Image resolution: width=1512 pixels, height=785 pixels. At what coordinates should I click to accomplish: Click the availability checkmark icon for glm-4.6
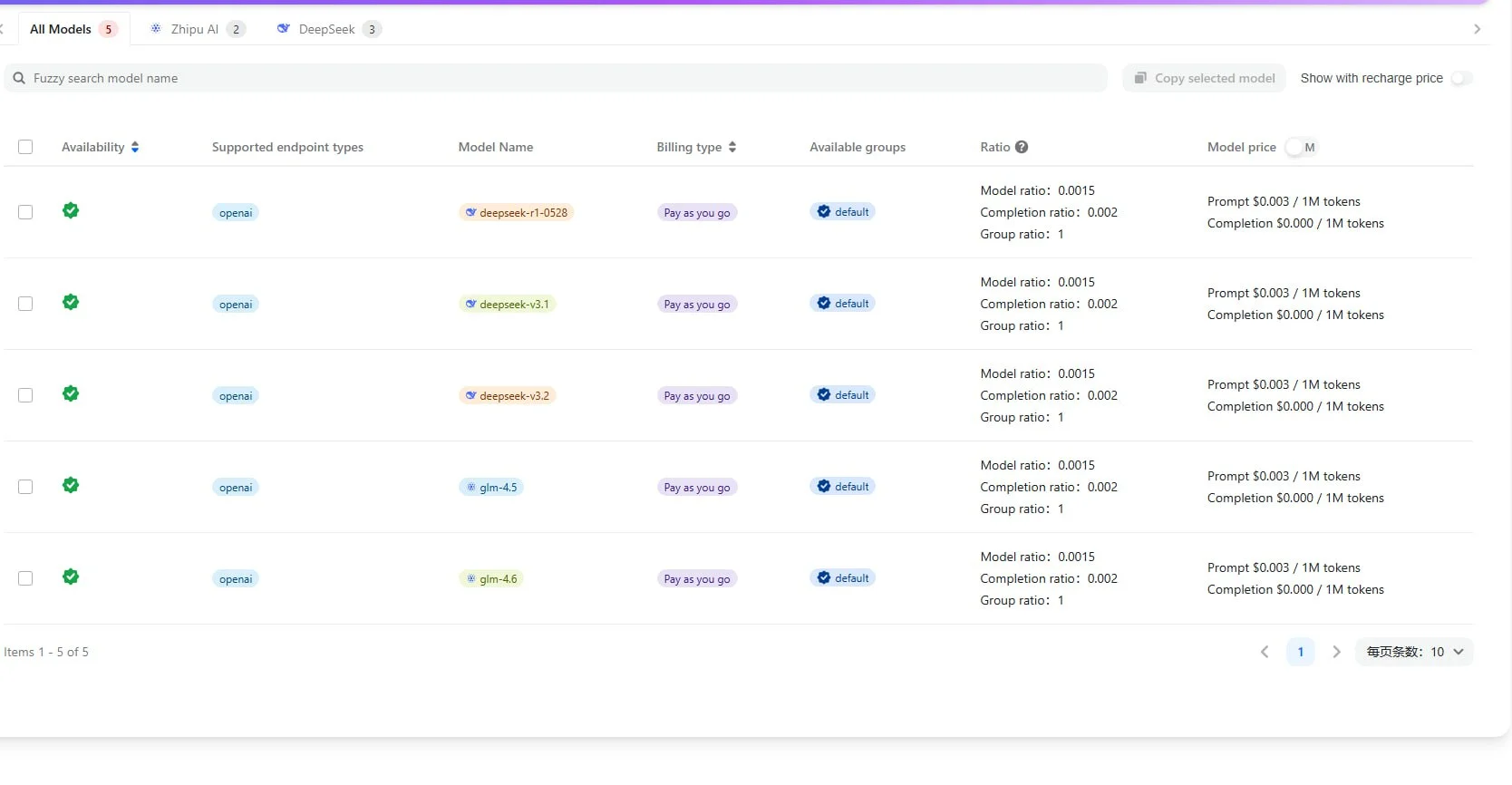71,577
